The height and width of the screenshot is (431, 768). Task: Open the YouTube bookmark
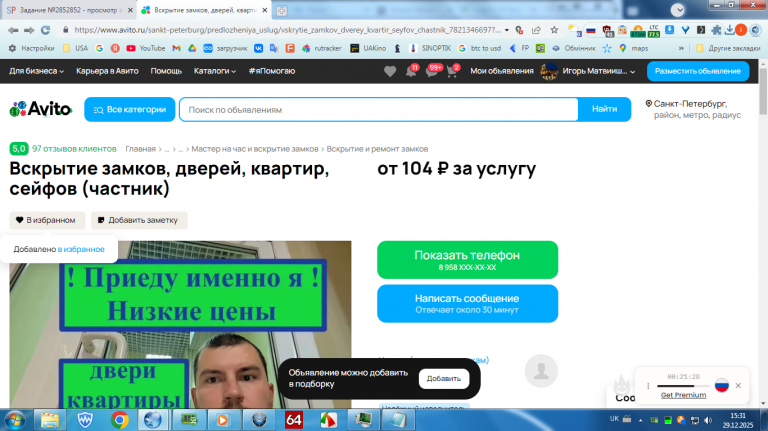(146, 48)
